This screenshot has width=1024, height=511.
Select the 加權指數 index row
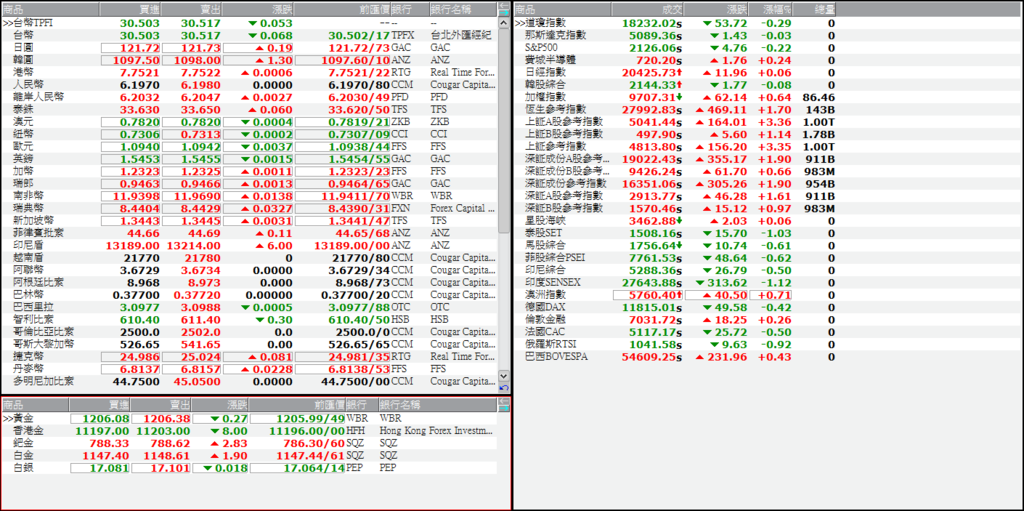pyautogui.click(x=675, y=97)
